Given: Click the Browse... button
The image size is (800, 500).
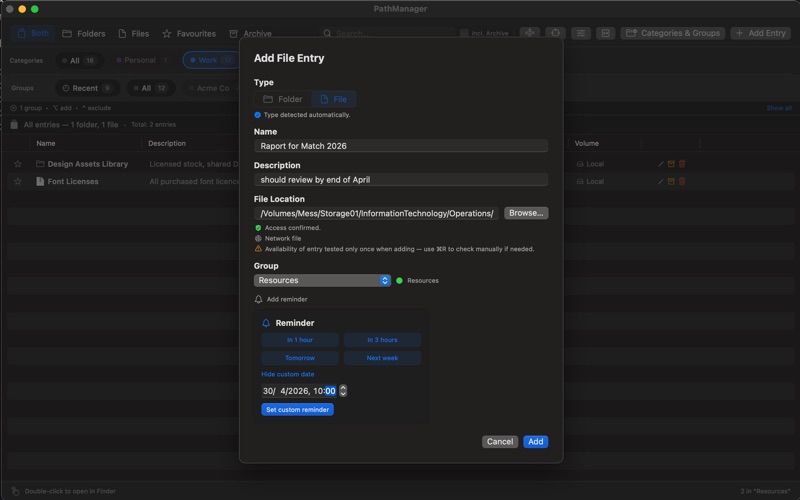Looking at the screenshot, I should point(526,213).
